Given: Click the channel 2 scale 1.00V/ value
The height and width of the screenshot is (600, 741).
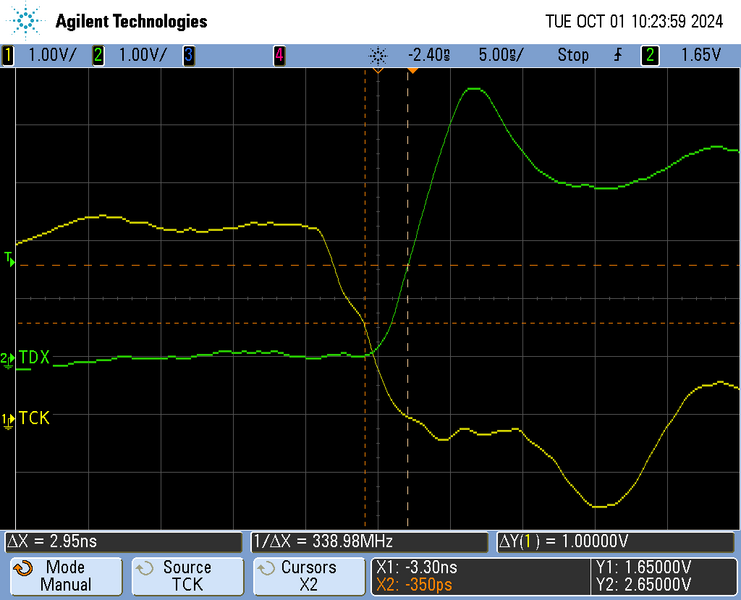Looking at the screenshot, I should click(142, 55).
